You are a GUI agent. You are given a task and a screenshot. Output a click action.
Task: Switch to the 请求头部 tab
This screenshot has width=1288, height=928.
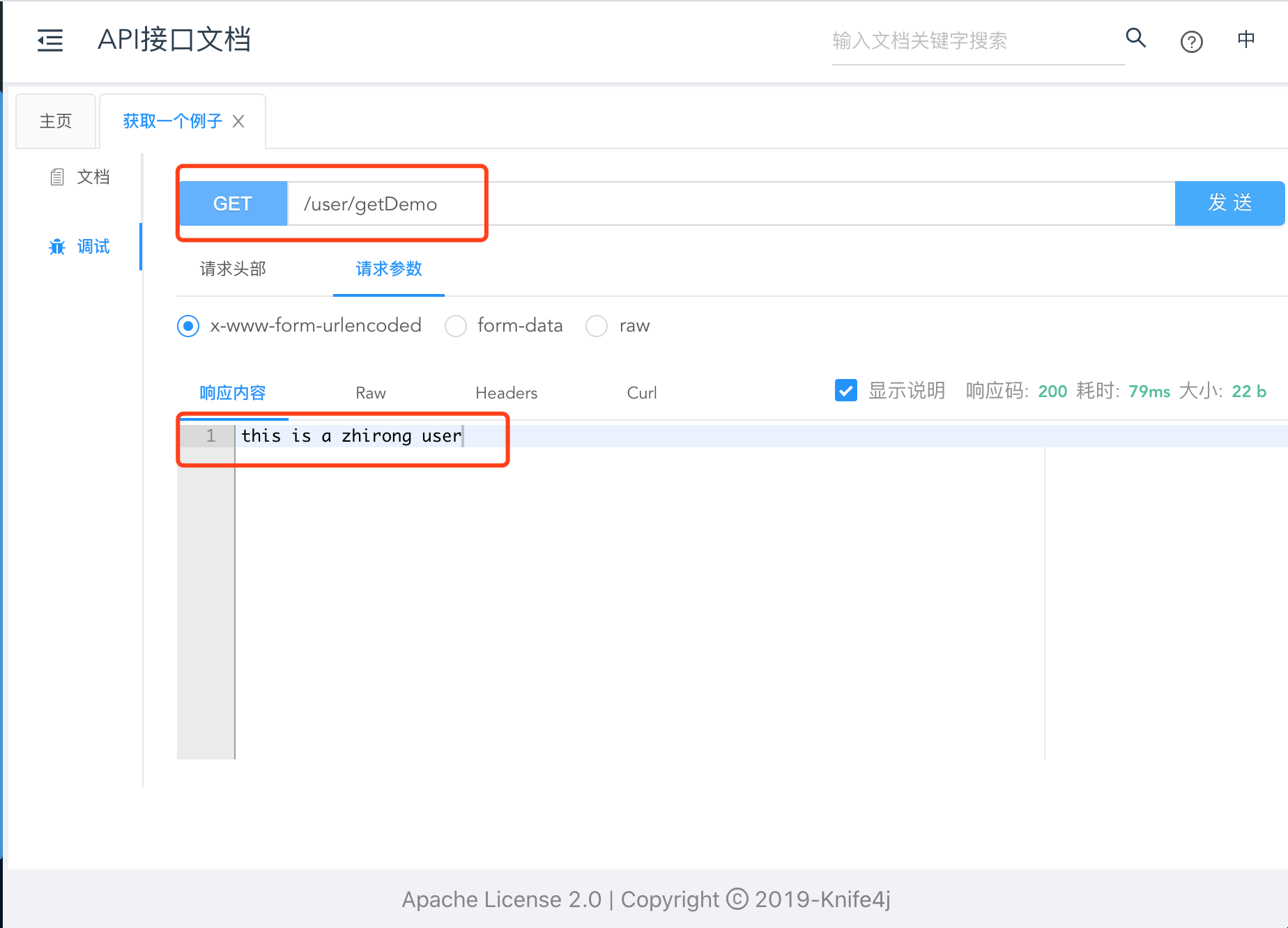pos(233,269)
